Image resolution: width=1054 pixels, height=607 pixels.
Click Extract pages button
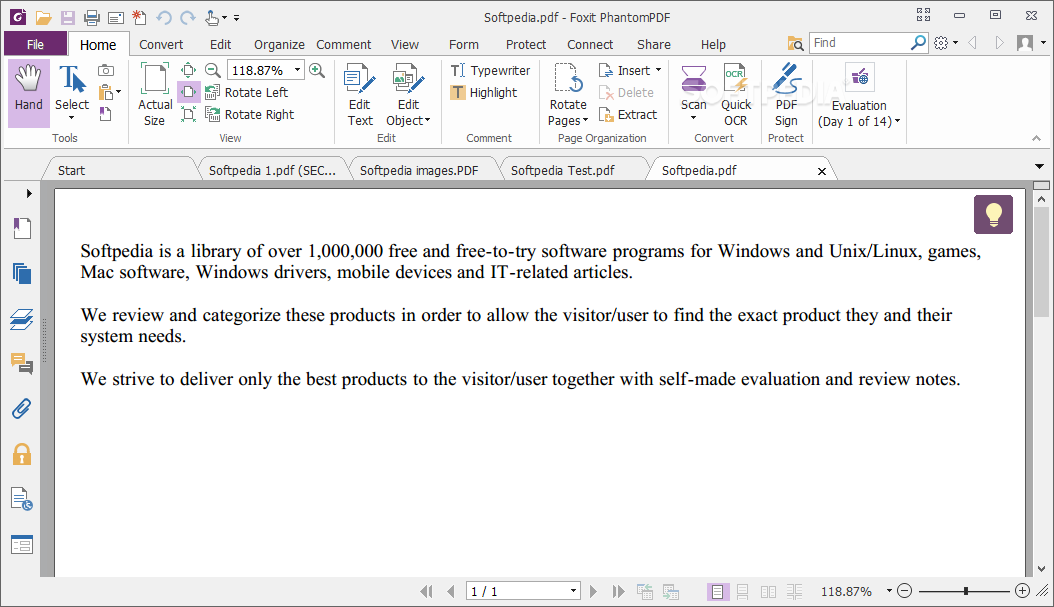628,114
